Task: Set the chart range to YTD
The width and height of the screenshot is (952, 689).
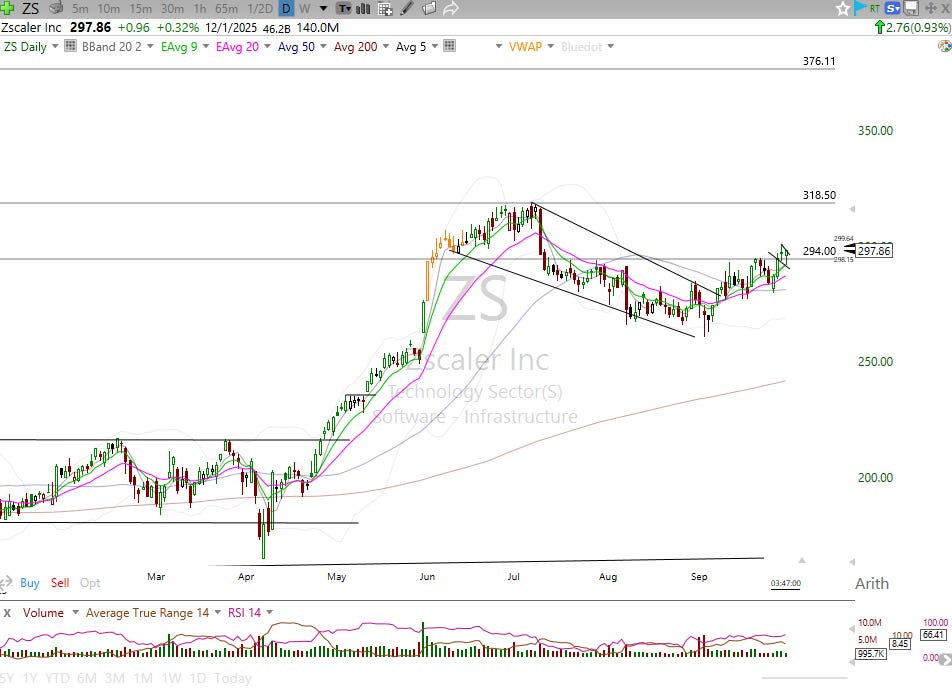Action: (57, 678)
